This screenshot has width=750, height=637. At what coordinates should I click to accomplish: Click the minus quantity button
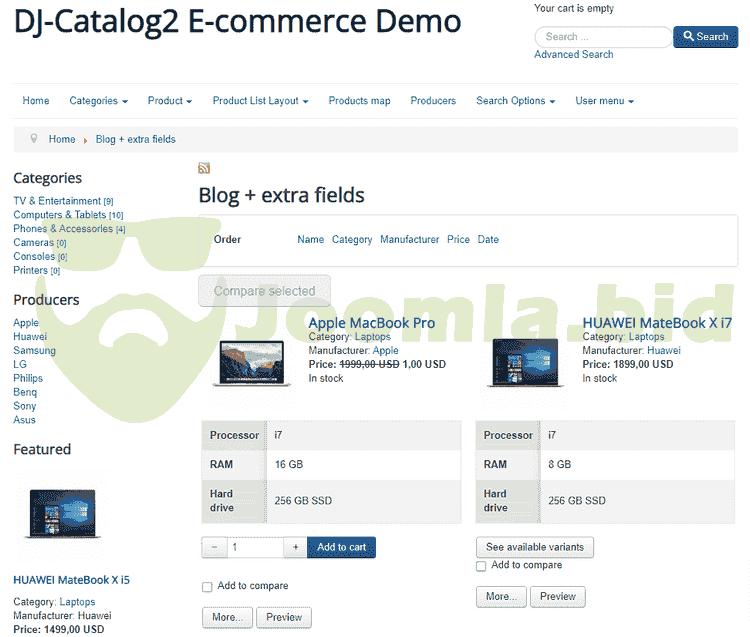[x=214, y=547]
